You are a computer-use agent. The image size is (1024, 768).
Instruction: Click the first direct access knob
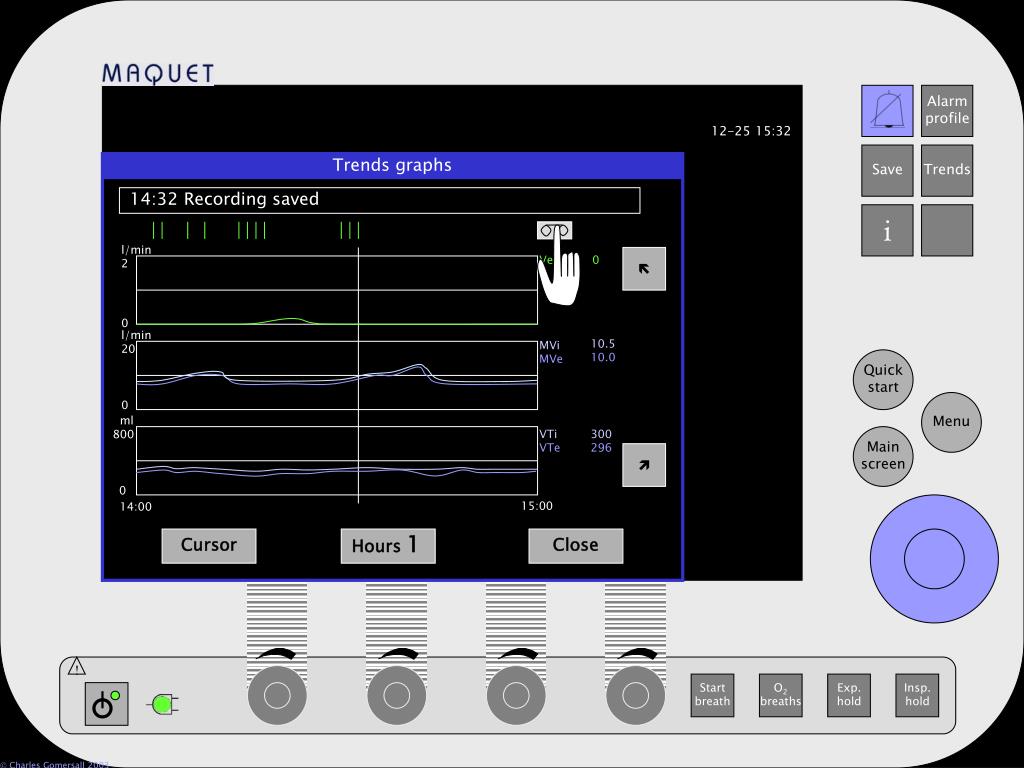pos(277,696)
